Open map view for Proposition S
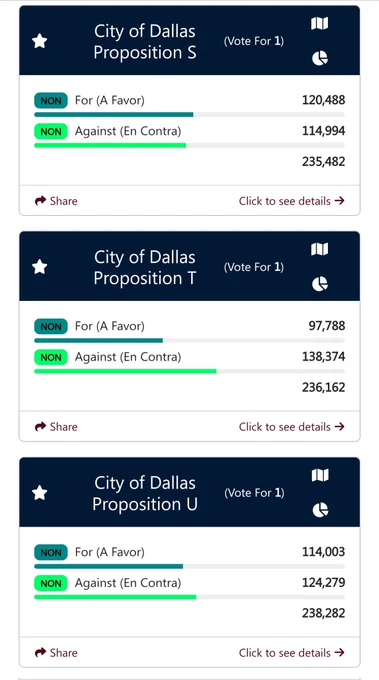The image size is (379, 680). tap(320, 23)
